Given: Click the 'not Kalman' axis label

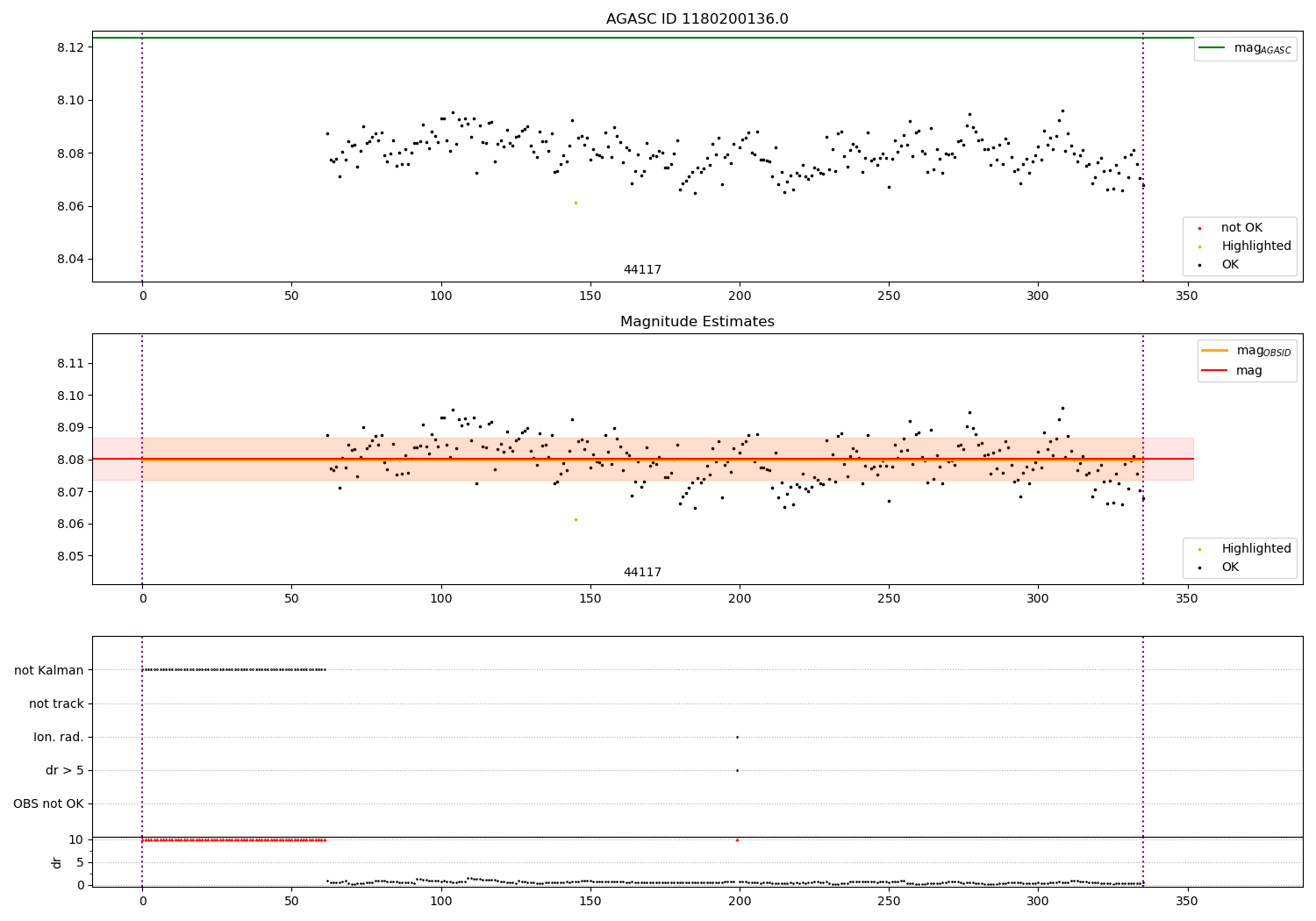Looking at the screenshot, I should 49,671.
